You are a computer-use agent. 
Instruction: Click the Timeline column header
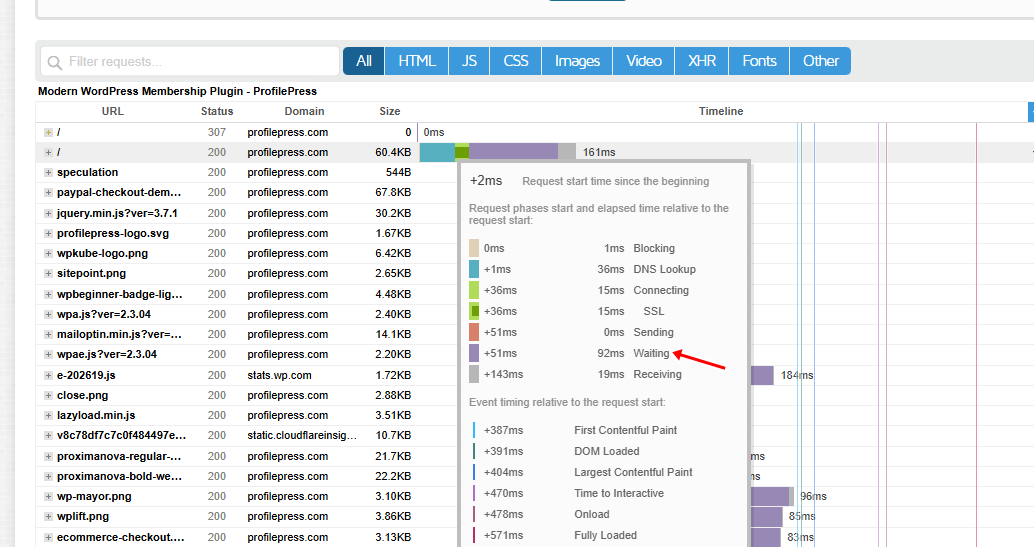tap(721, 112)
